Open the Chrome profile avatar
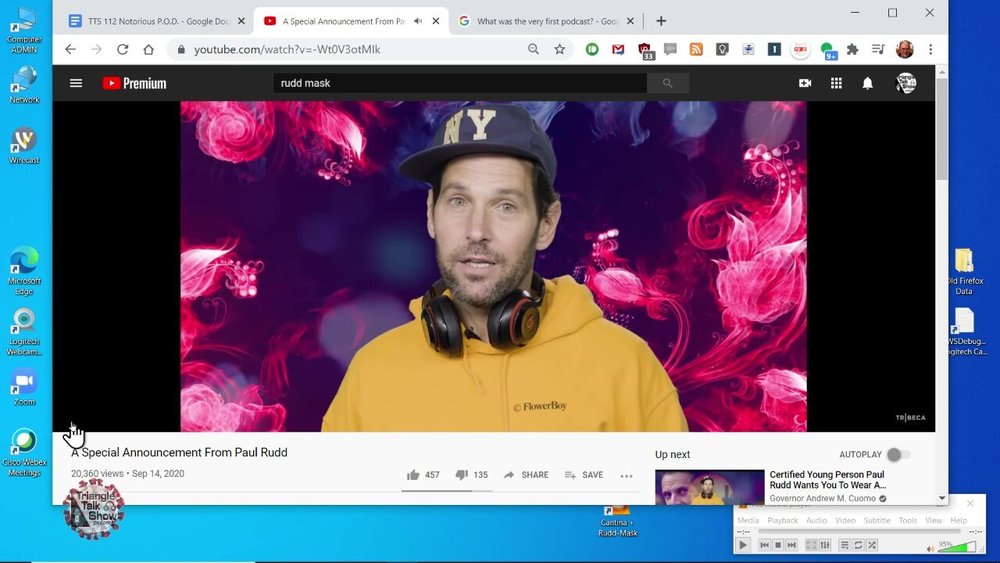 pyautogui.click(x=904, y=49)
